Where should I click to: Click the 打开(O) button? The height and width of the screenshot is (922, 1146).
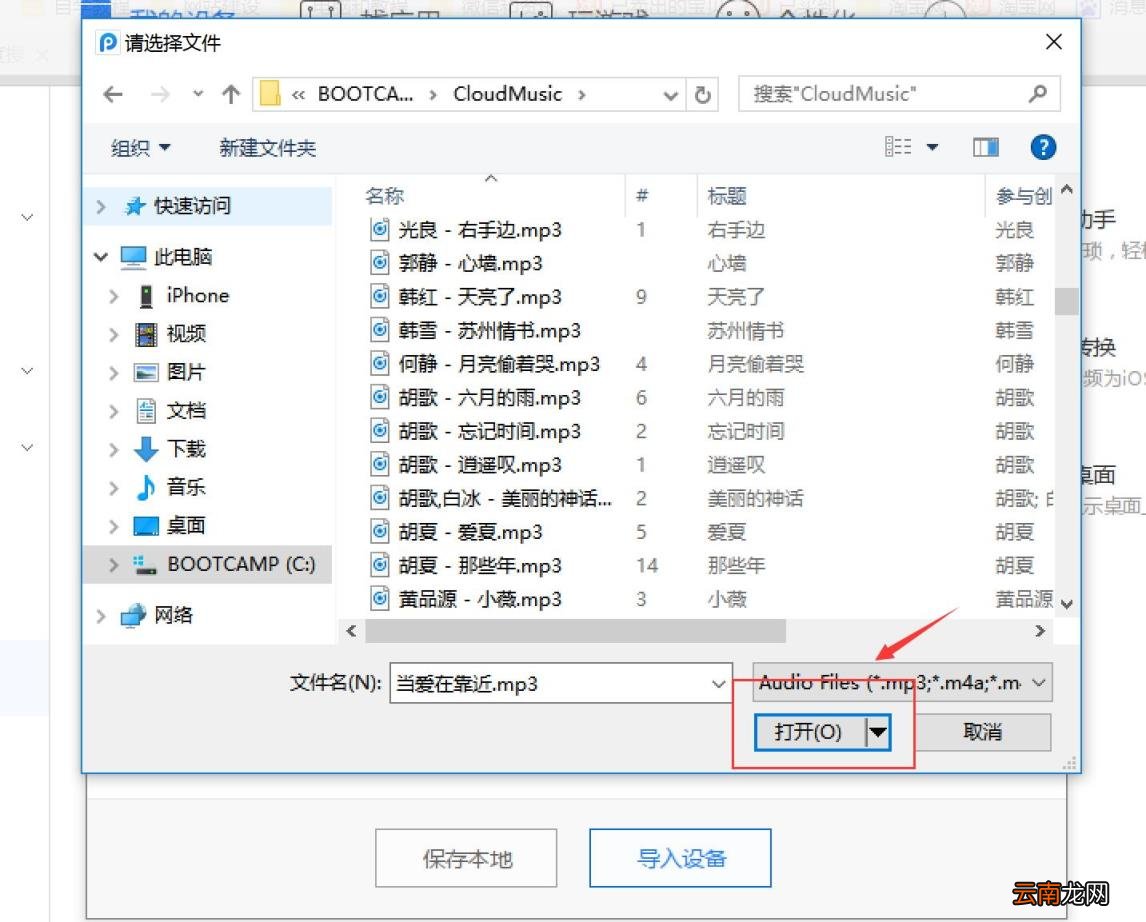pyautogui.click(x=810, y=731)
